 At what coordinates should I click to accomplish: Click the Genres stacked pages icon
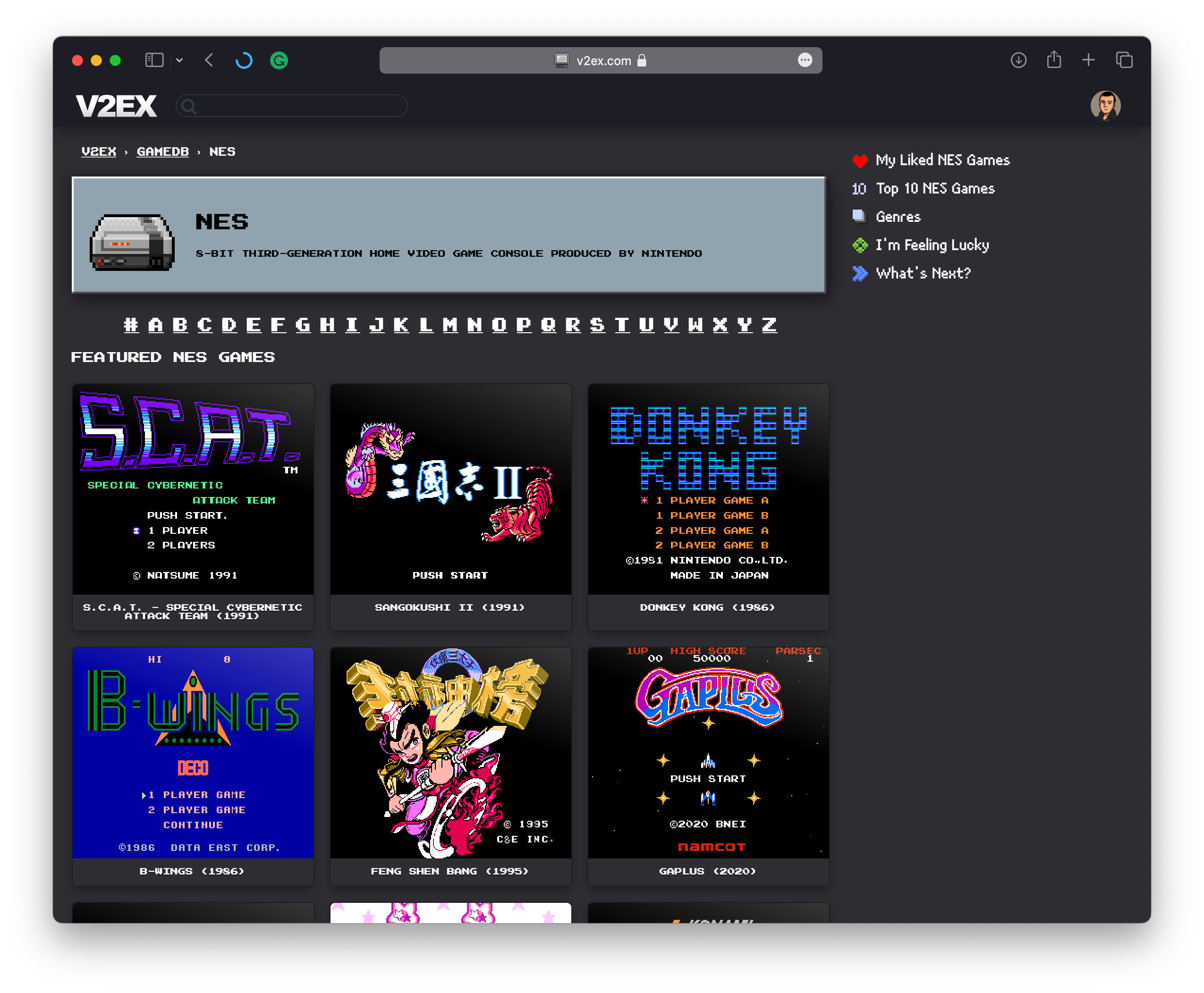click(859, 216)
